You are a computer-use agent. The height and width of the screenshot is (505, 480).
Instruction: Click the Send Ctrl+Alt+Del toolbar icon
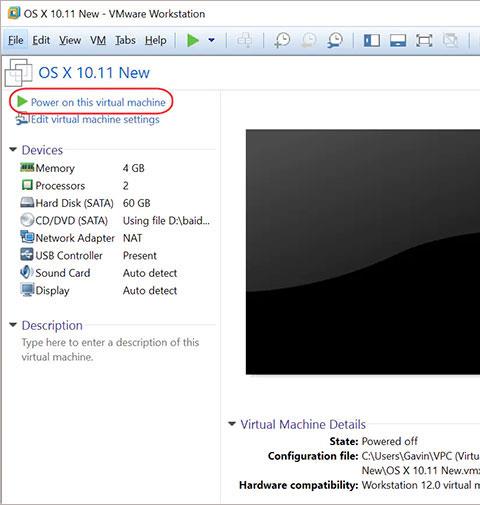click(x=245, y=40)
